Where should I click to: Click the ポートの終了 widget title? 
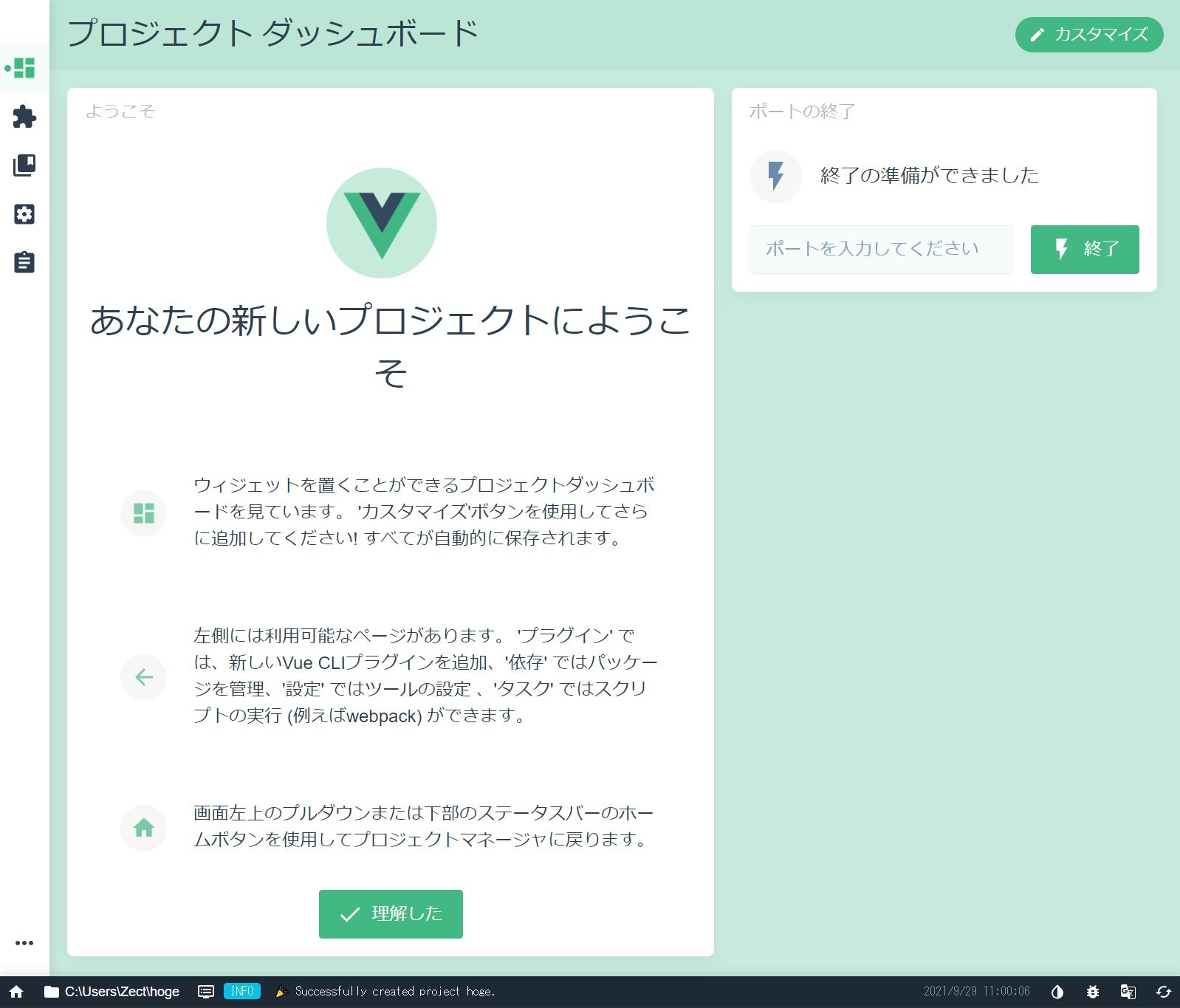[x=803, y=112]
